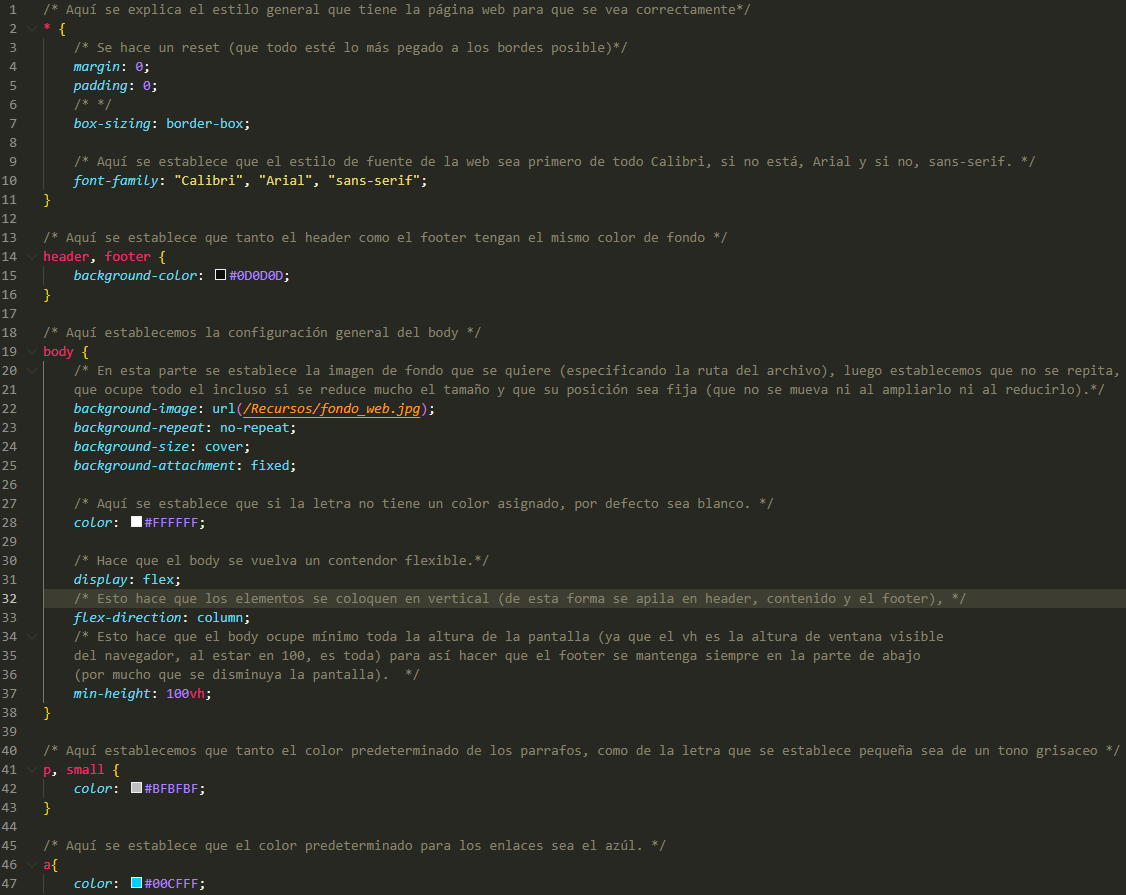This screenshot has height=895, width=1126.
Task: Click the "Calibri" font string
Action: [208, 180]
